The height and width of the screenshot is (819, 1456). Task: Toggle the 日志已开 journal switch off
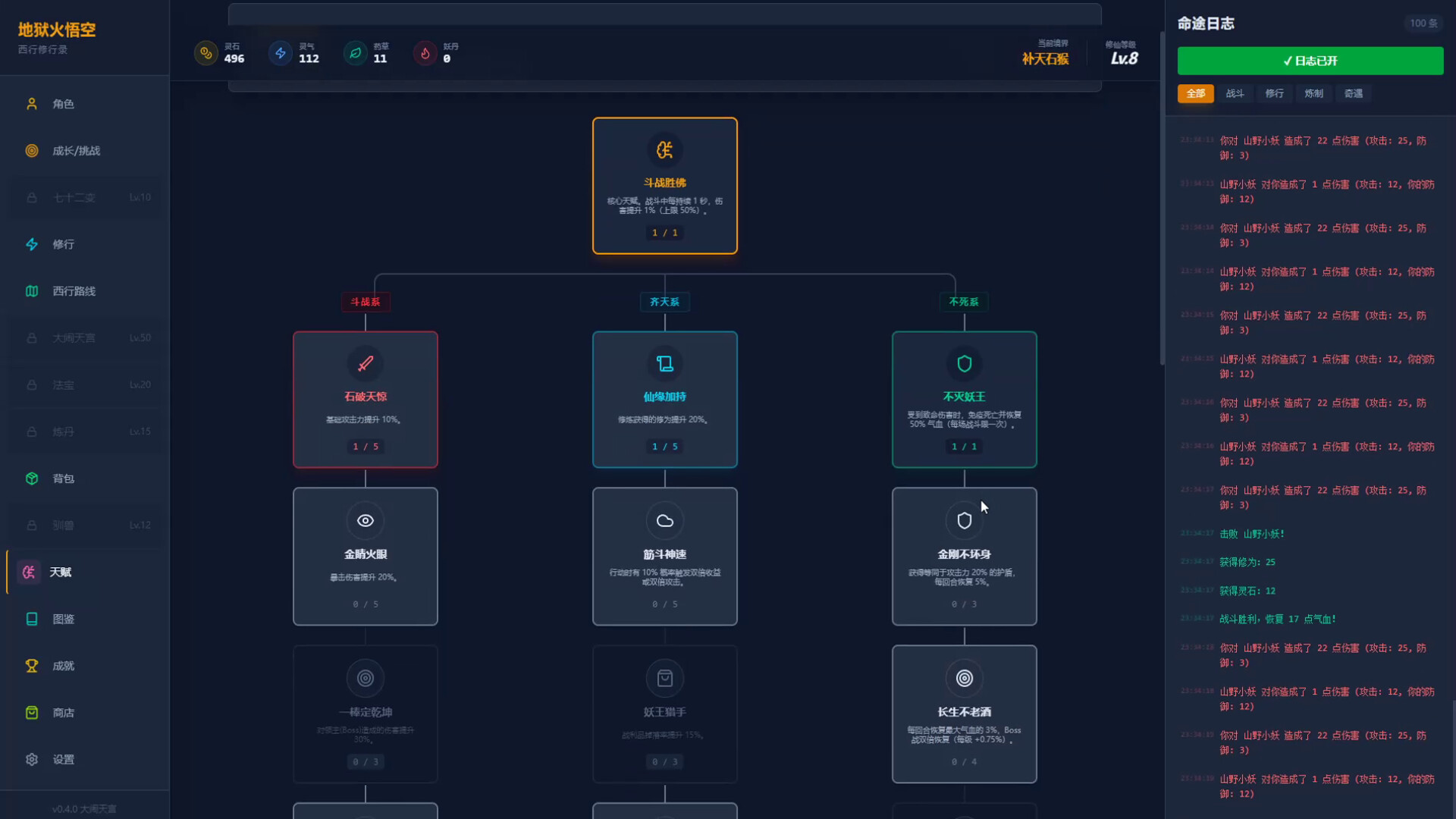tap(1310, 61)
